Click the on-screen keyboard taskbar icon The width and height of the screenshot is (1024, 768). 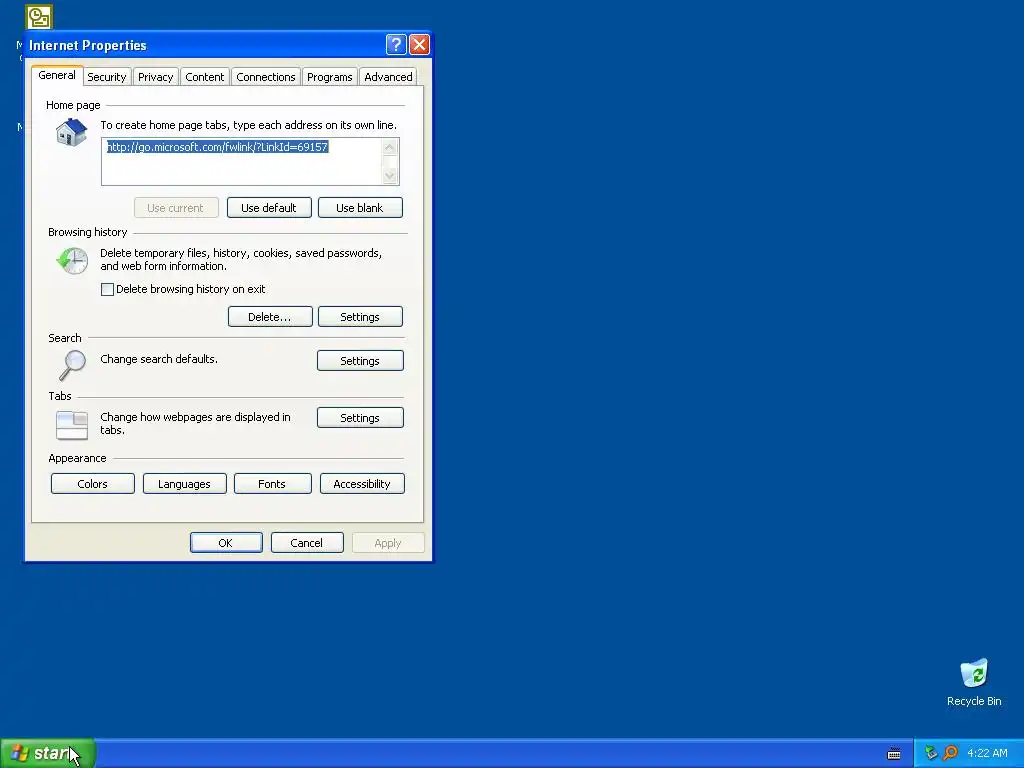pyautogui.click(x=894, y=754)
